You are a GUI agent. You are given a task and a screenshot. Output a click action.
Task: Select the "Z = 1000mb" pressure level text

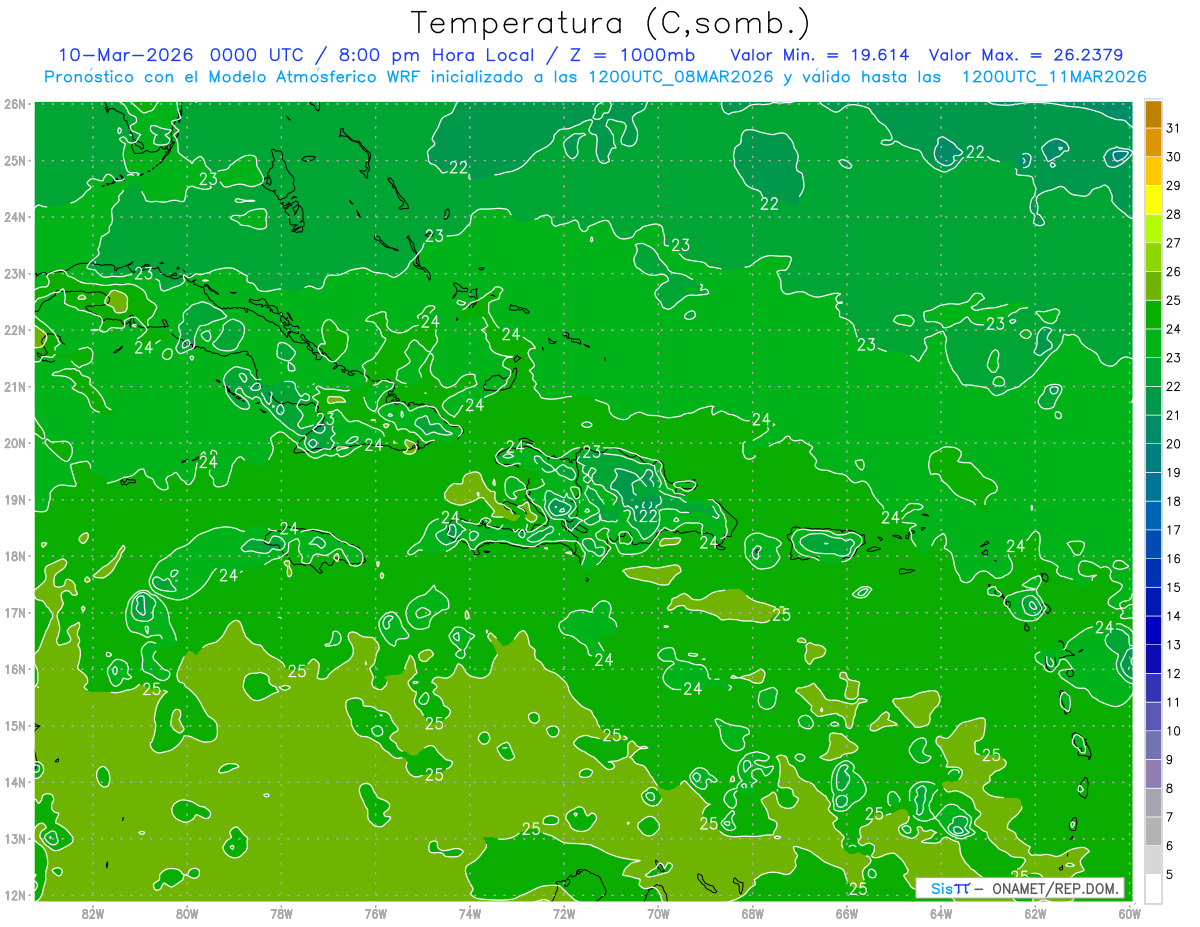point(632,55)
